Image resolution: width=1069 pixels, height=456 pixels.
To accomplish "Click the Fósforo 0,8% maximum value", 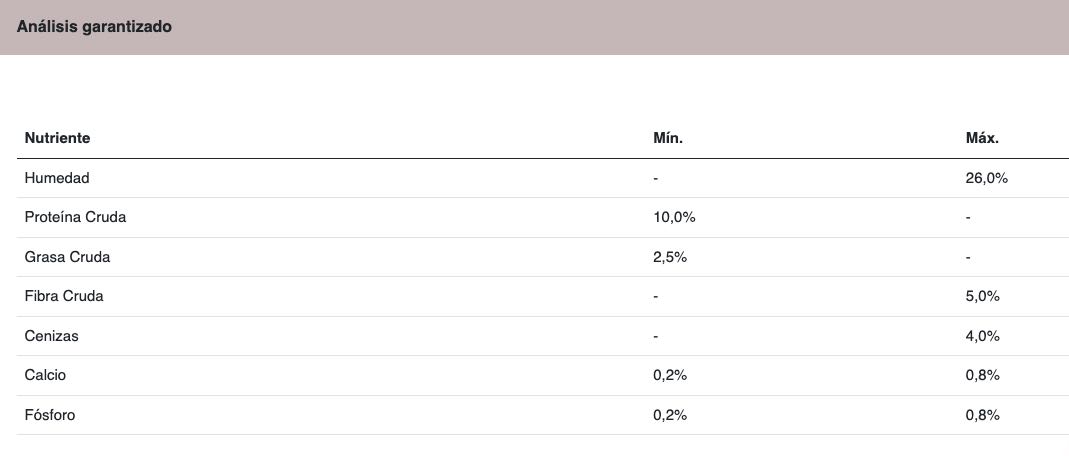I will tap(982, 415).
